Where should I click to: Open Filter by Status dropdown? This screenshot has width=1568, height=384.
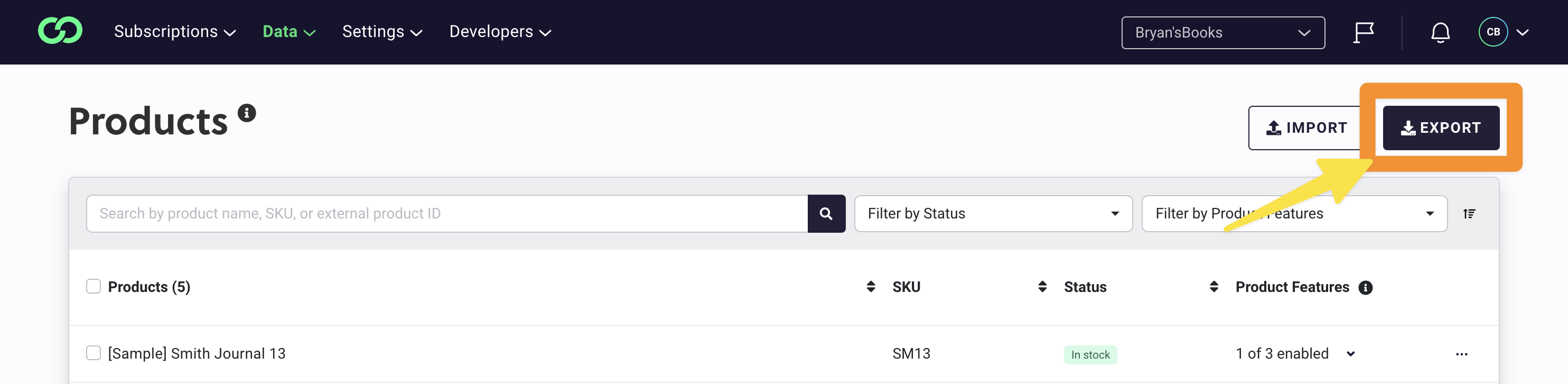993,213
